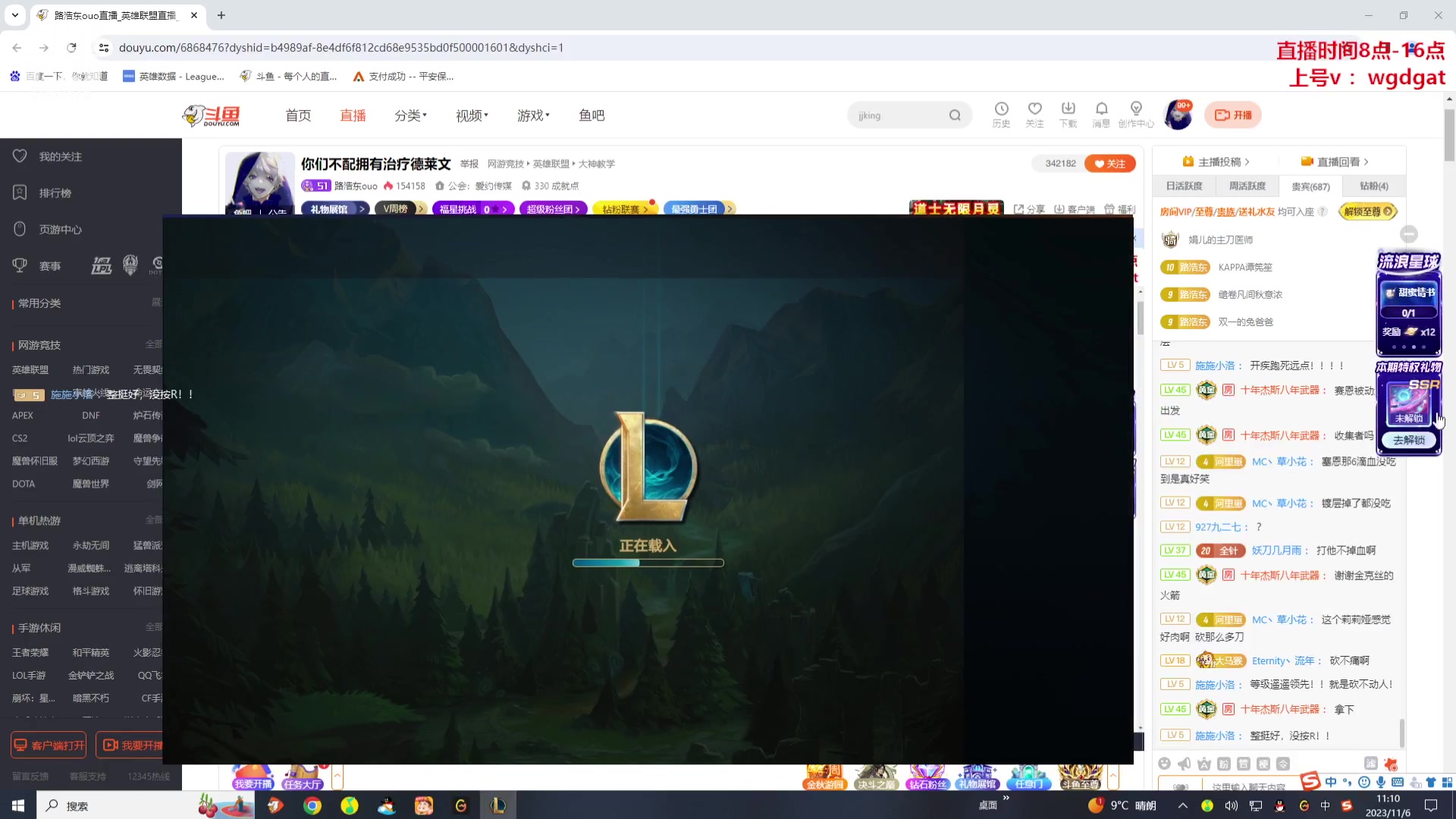The image size is (1456, 819).
Task: Click the 开播 start streaming button
Action: [1233, 115]
